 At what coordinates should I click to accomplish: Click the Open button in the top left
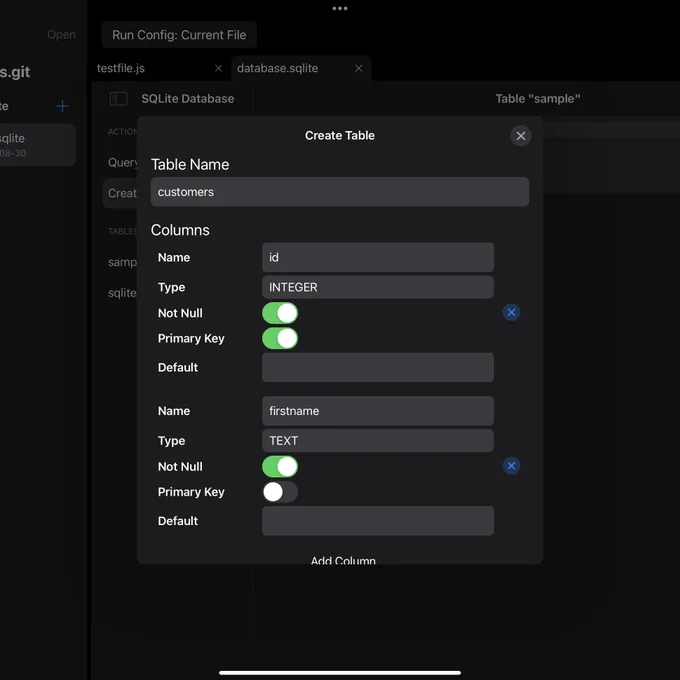61,35
